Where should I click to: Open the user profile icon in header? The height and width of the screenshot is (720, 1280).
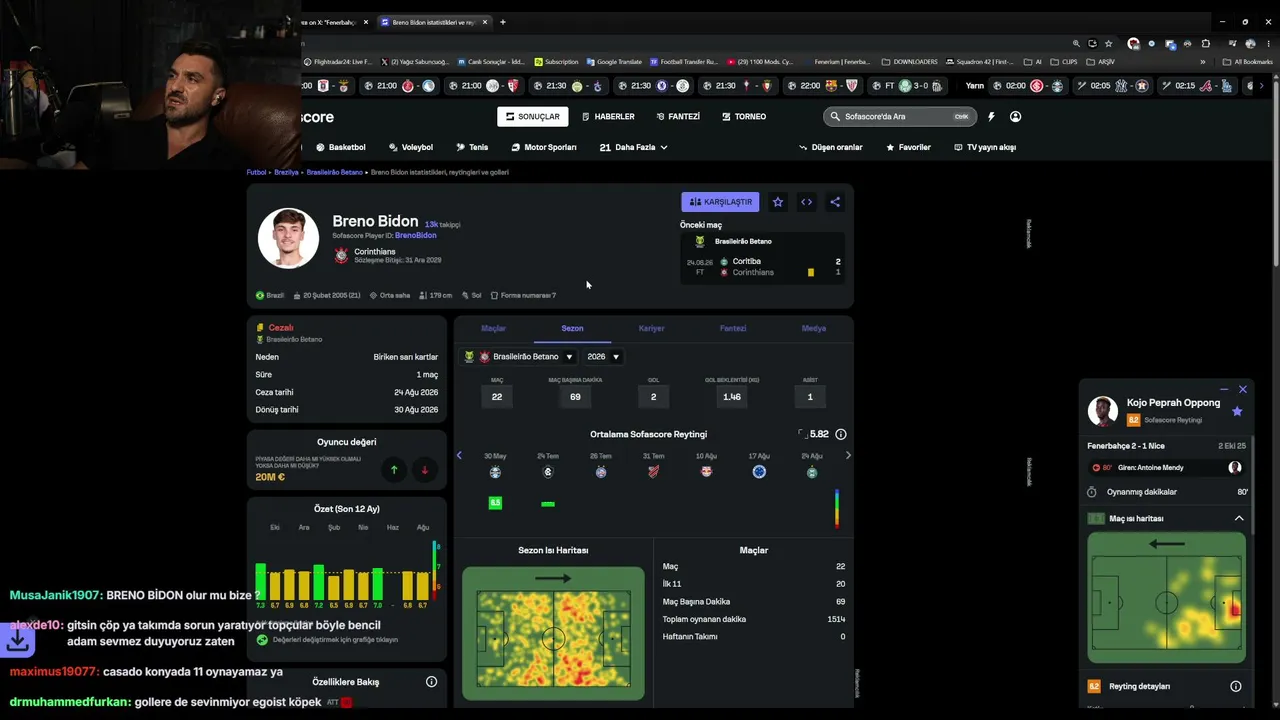pos(1015,117)
